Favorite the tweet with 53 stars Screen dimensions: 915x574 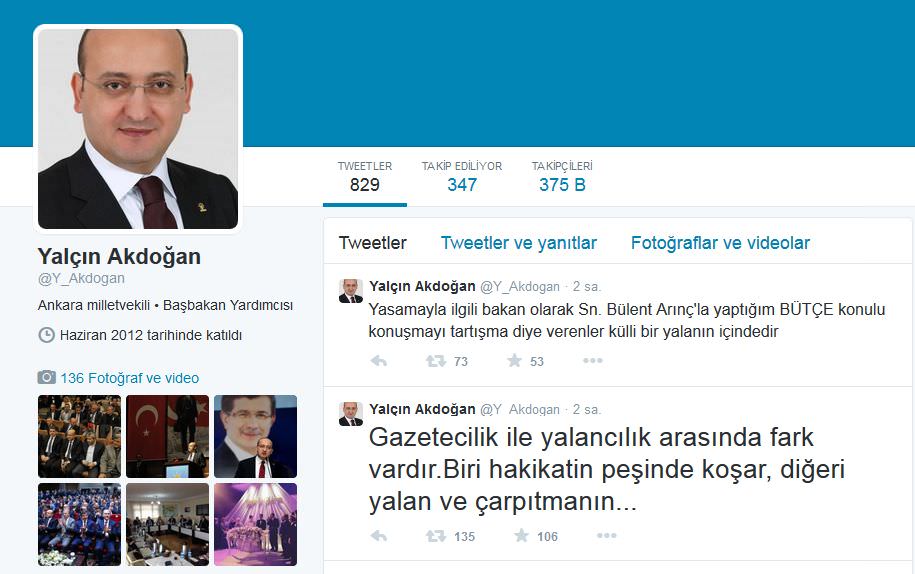point(514,360)
